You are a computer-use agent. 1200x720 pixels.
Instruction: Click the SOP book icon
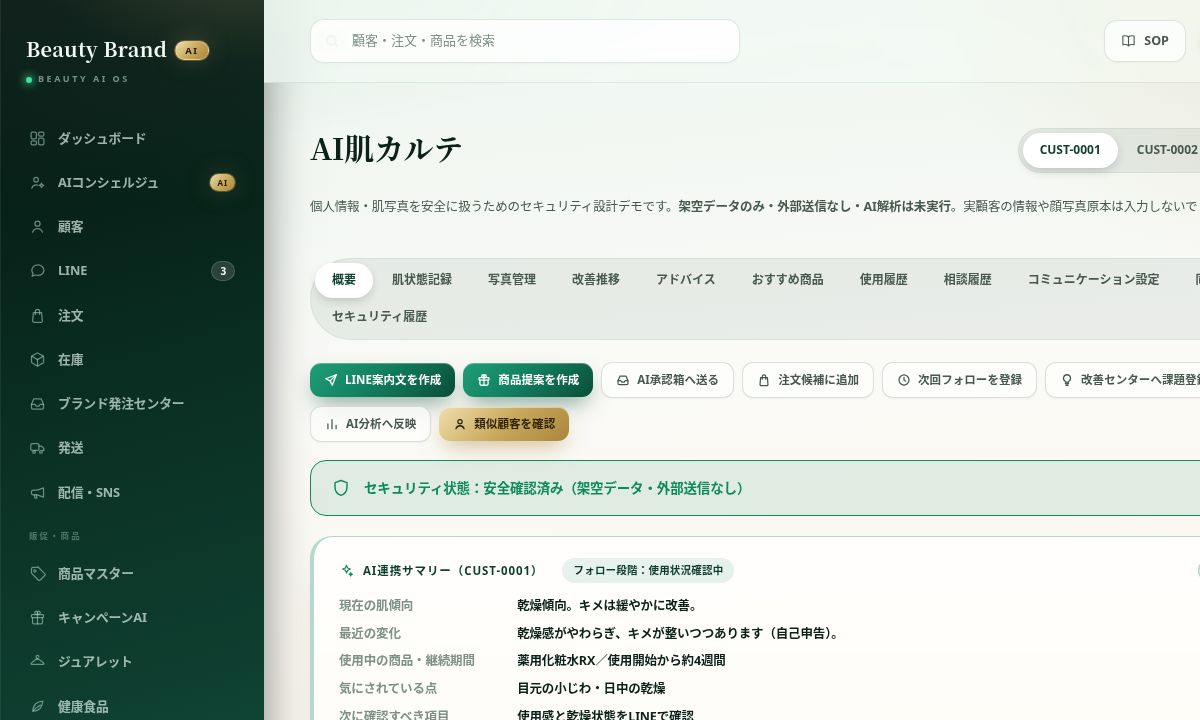point(1128,41)
